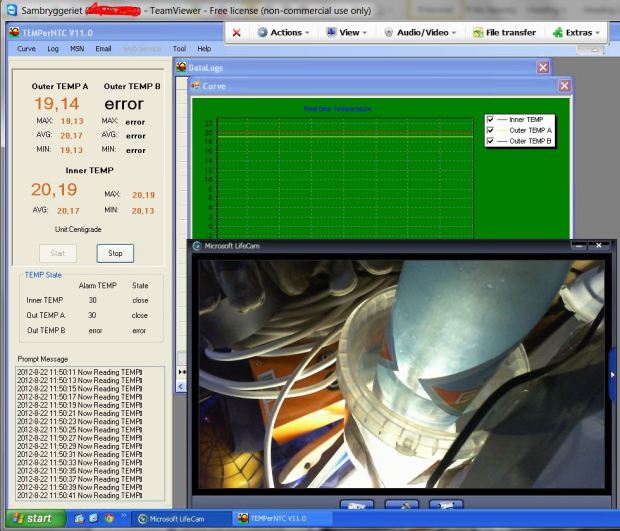The height and width of the screenshot is (531, 620).
Task: Open the View dropdown menu
Action: (351, 32)
